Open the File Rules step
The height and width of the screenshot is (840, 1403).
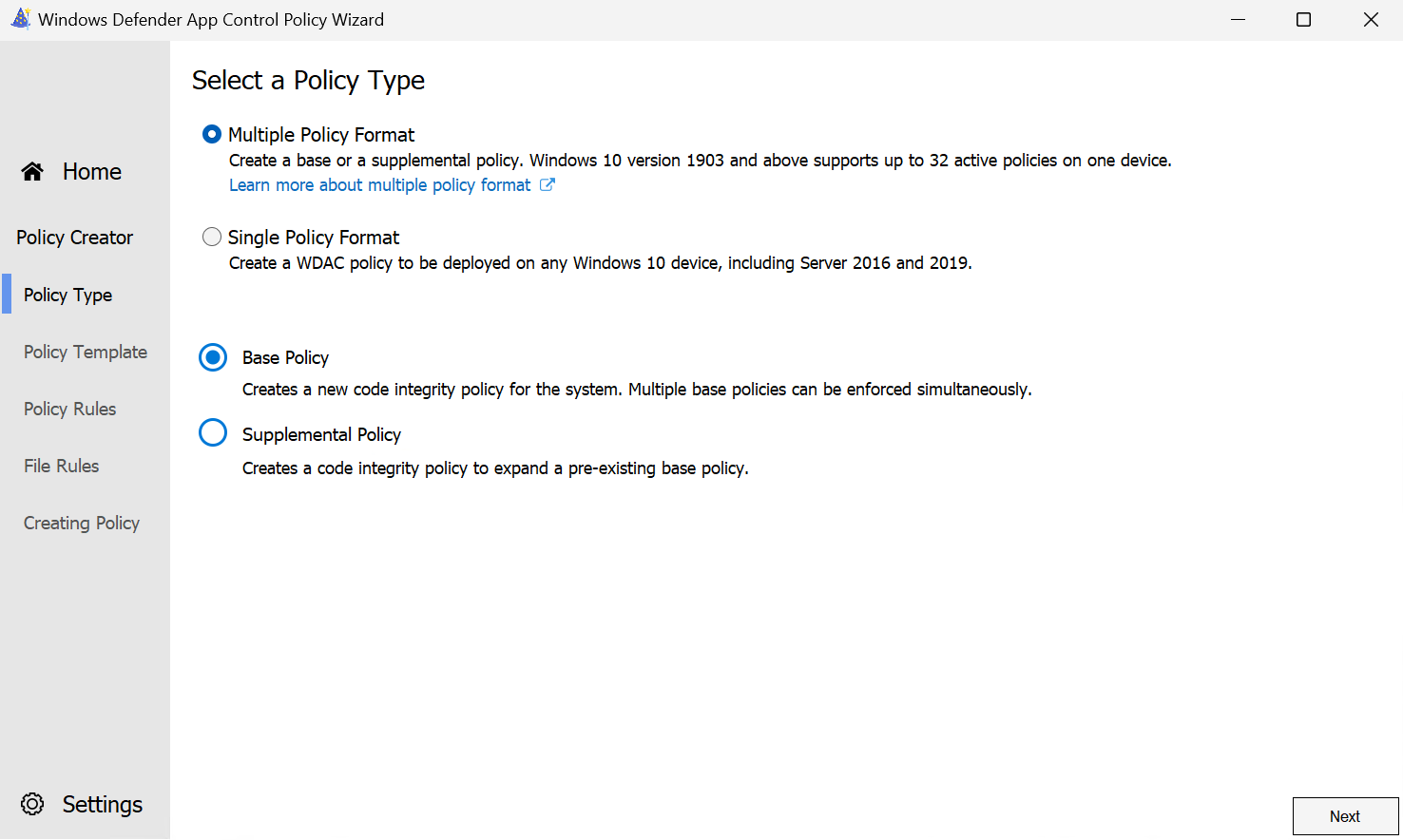(x=61, y=466)
